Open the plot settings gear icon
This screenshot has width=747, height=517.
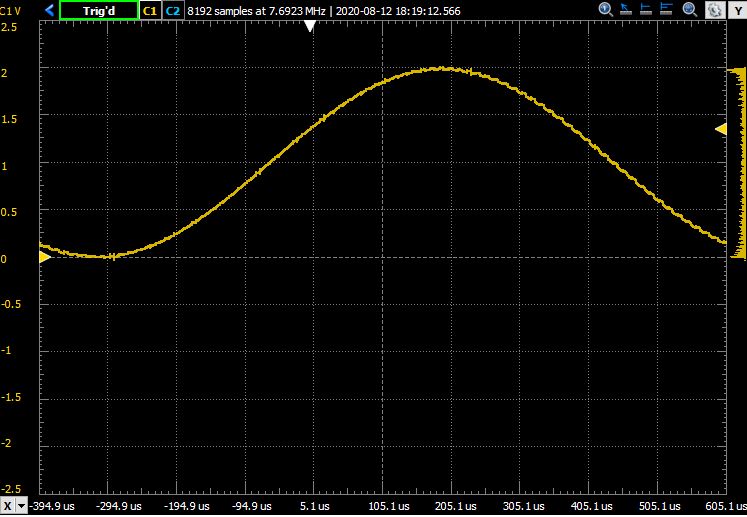pyautogui.click(x=714, y=10)
